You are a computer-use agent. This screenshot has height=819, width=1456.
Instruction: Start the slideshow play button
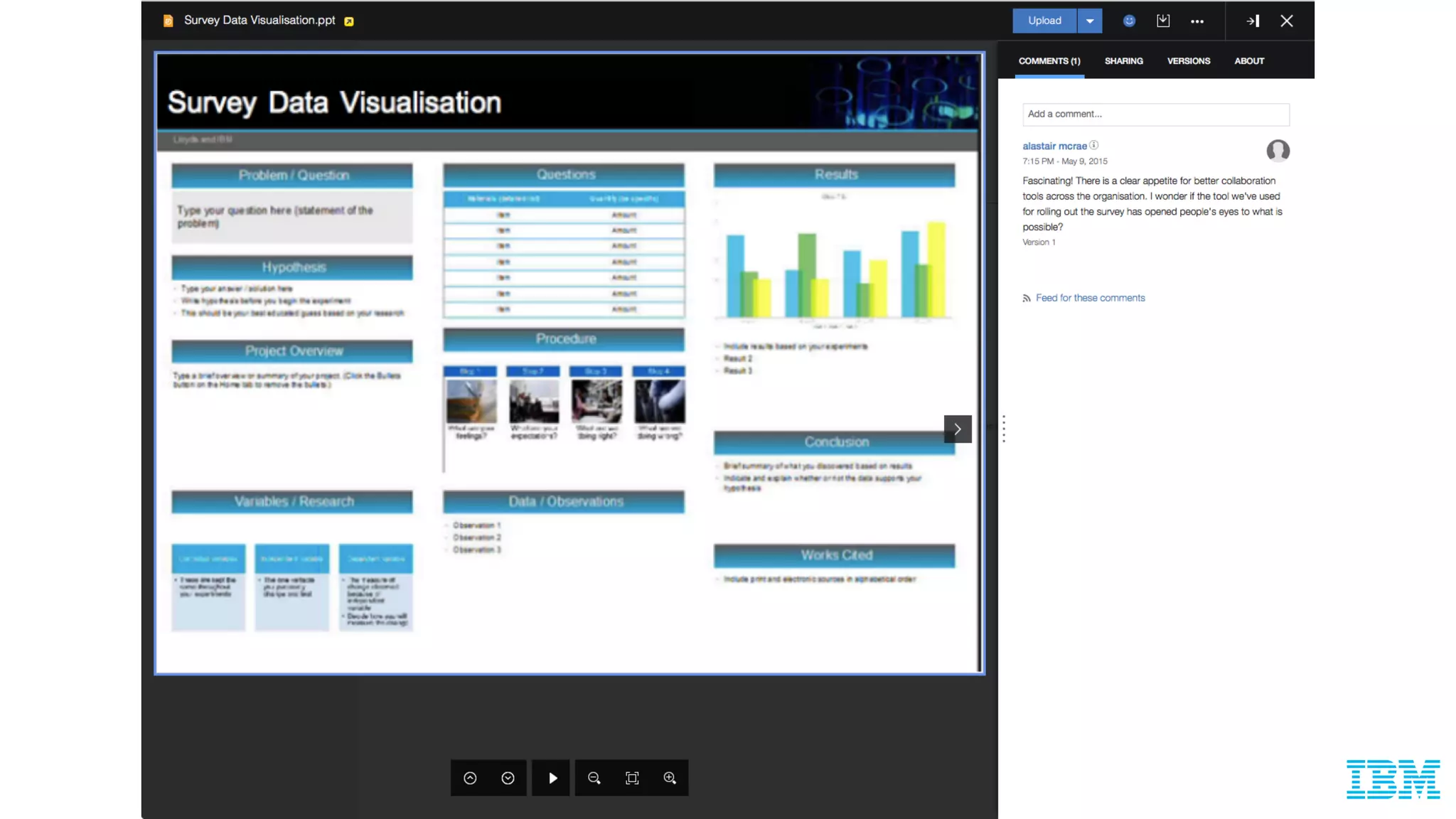(552, 778)
